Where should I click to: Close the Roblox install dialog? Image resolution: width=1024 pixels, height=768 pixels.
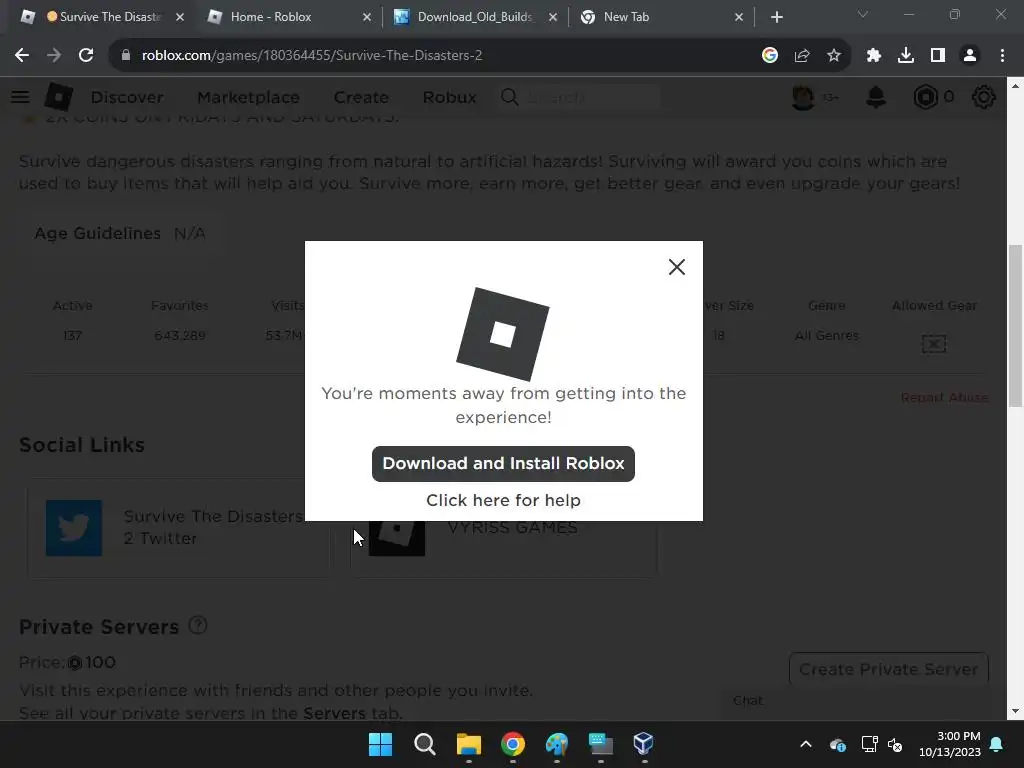coord(677,266)
